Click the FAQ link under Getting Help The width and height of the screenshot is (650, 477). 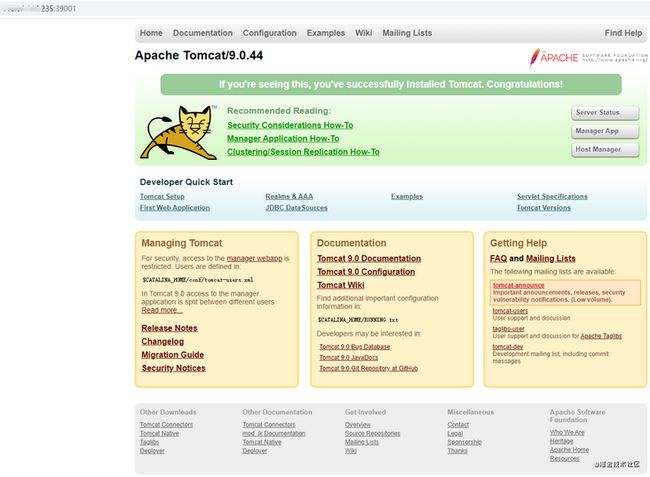pyautogui.click(x=498, y=259)
